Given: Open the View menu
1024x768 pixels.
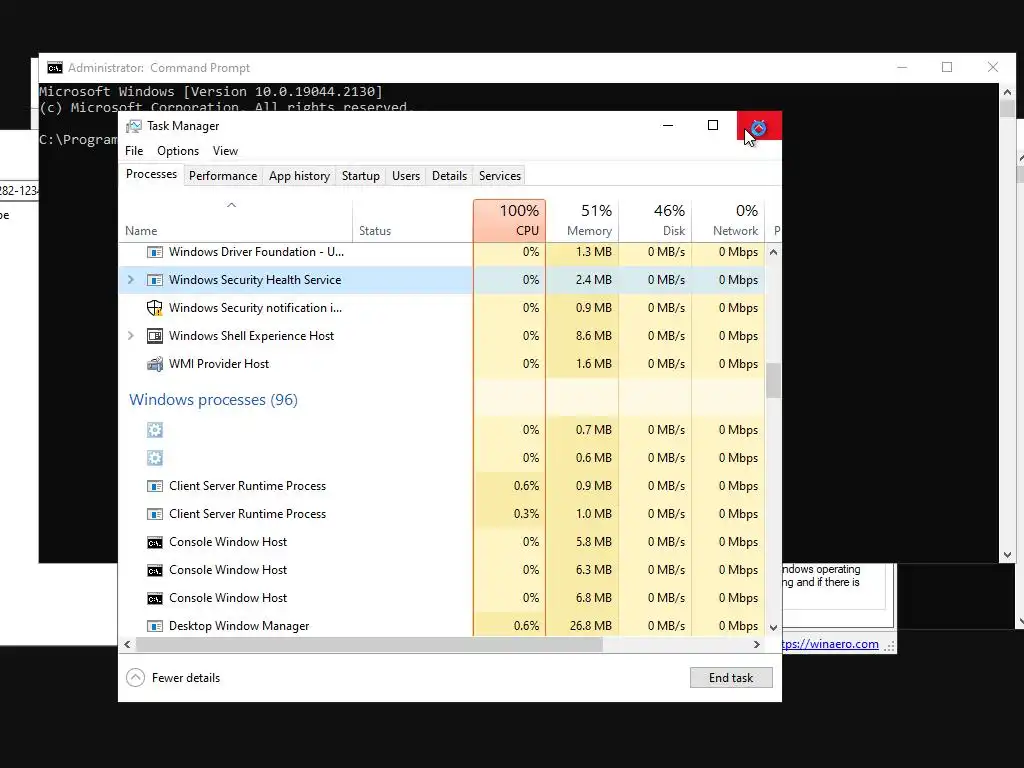Looking at the screenshot, I should coord(225,151).
